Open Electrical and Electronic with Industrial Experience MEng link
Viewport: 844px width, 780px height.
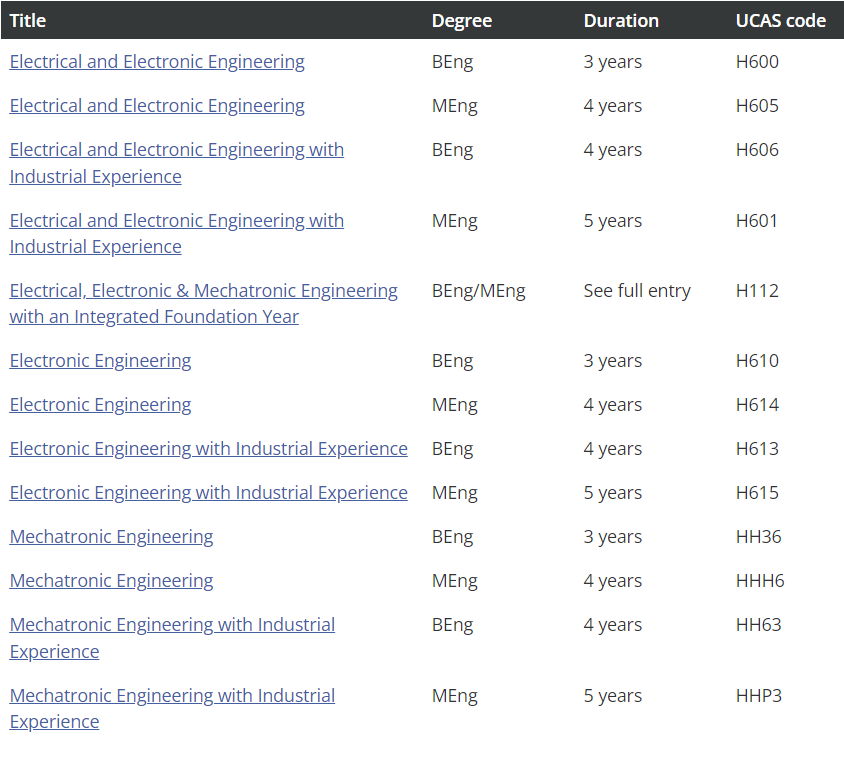tap(176, 221)
